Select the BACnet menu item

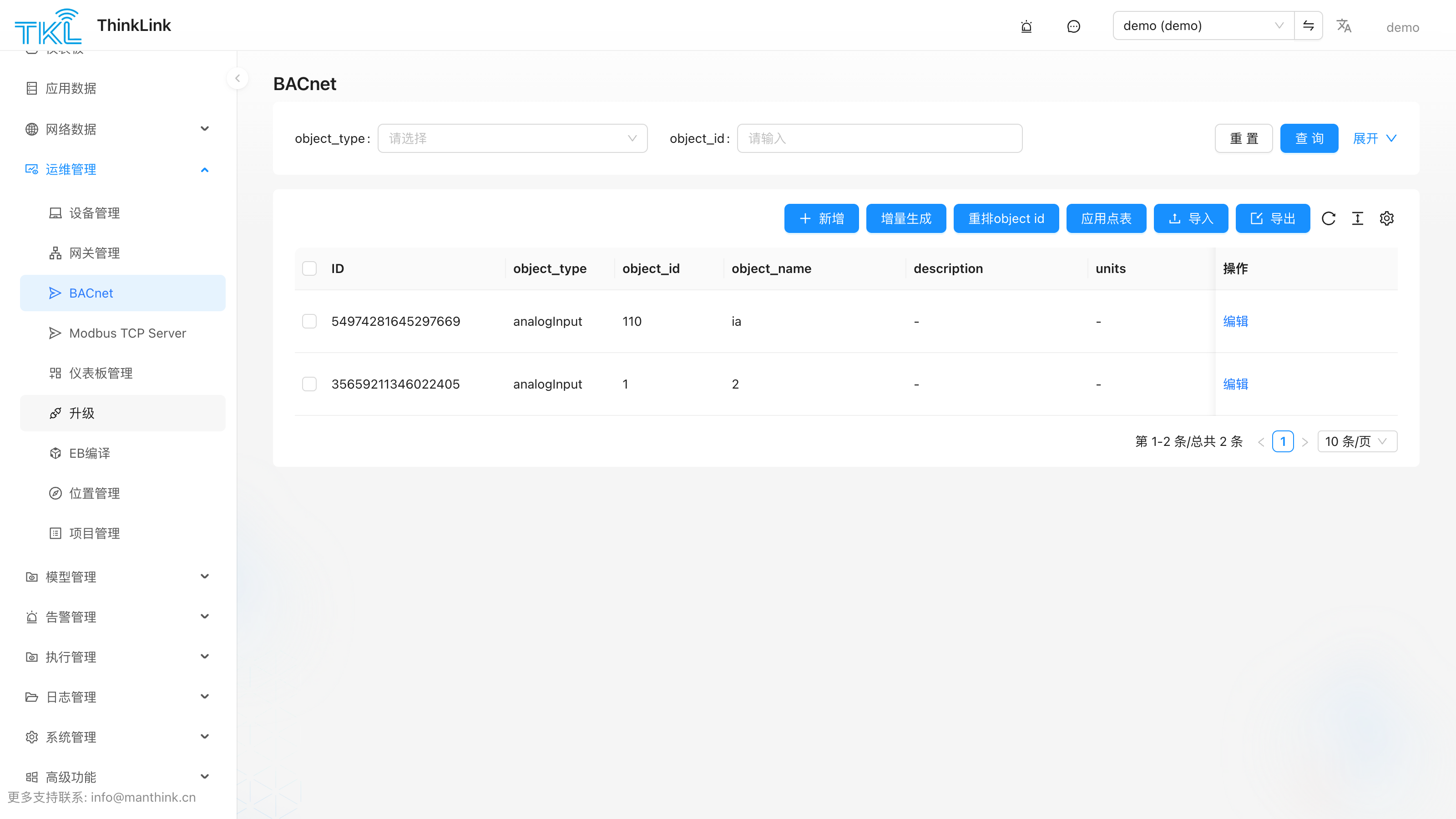123,293
